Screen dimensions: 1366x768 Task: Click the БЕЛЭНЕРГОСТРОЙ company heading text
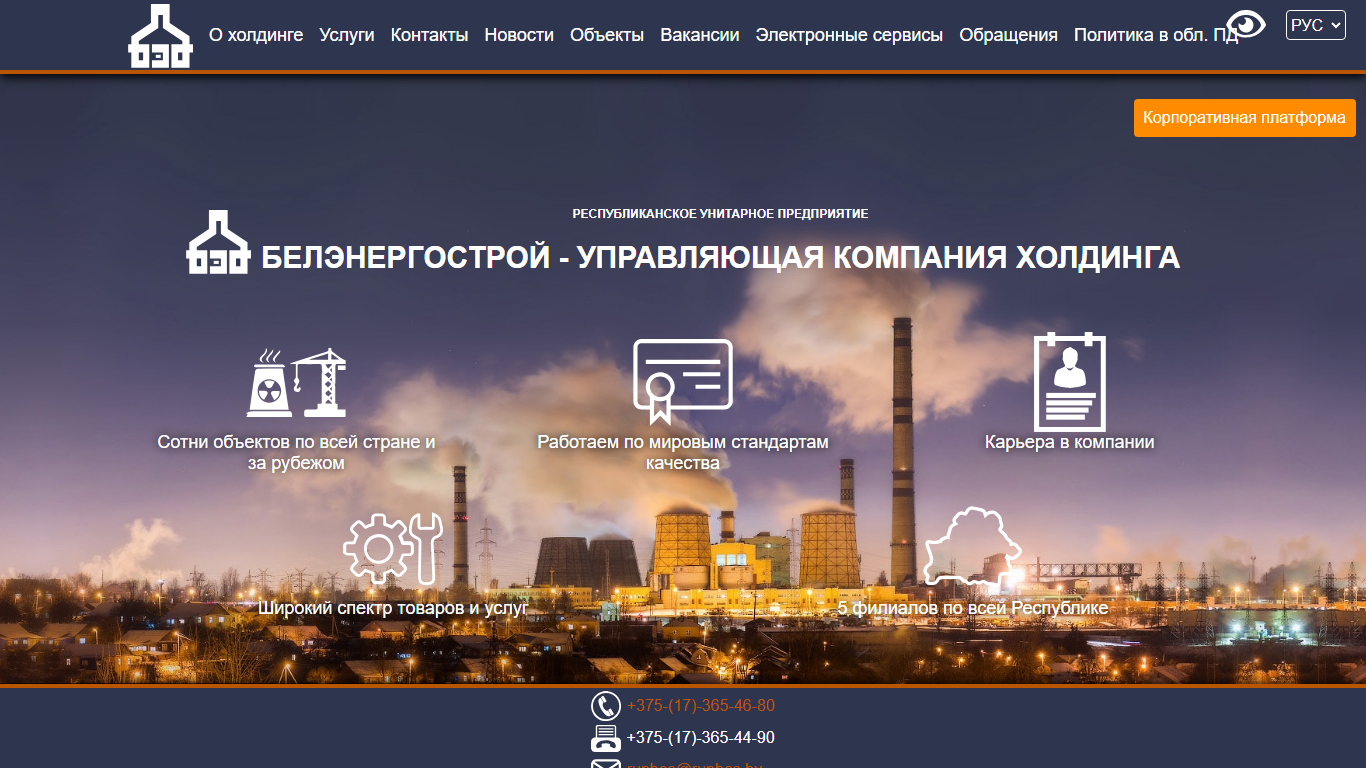pos(720,257)
